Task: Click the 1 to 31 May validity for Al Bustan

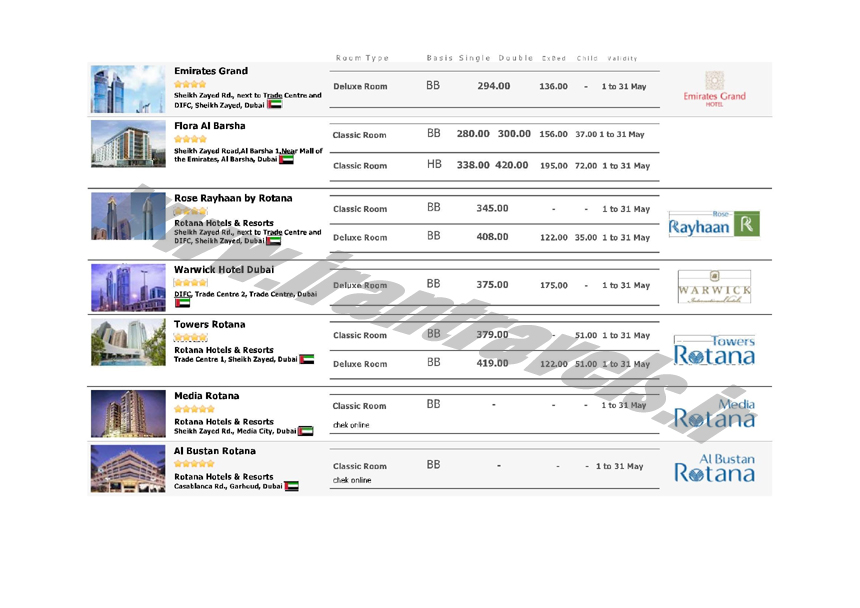Action: 619,466
